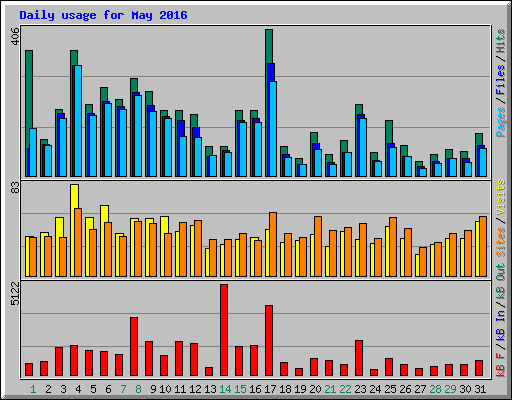Select day 9 on the x-axis
This screenshot has width=512, height=400.
pyautogui.click(x=153, y=389)
